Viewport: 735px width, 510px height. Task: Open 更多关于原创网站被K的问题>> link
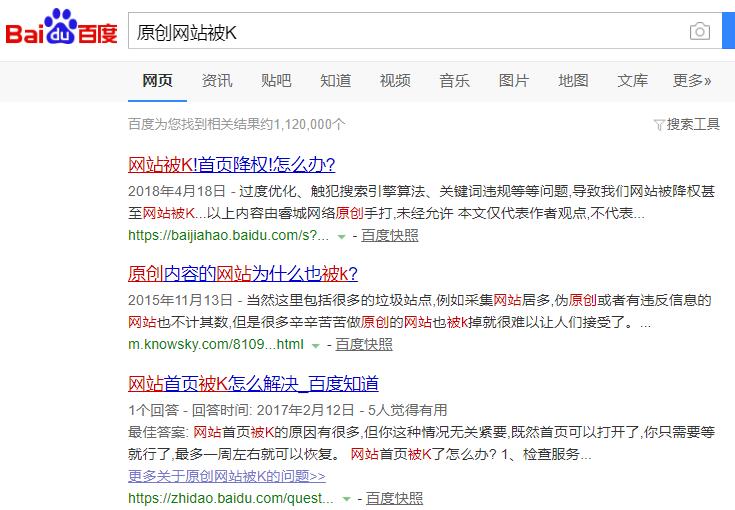226,476
